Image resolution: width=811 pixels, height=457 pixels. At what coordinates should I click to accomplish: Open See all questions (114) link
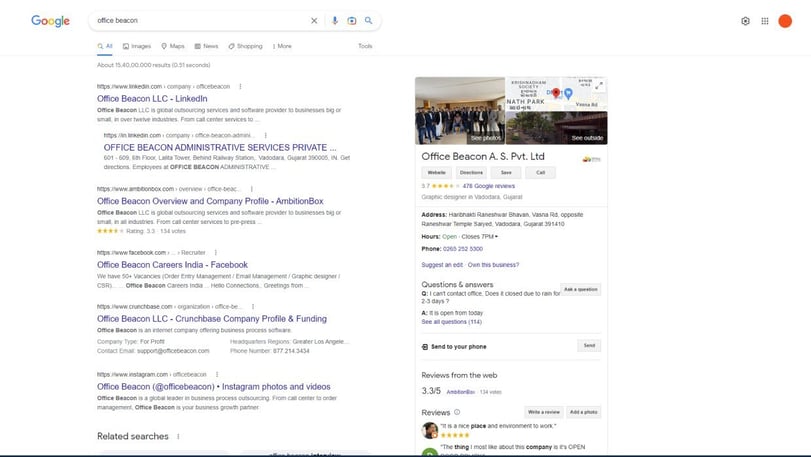[x=452, y=322]
